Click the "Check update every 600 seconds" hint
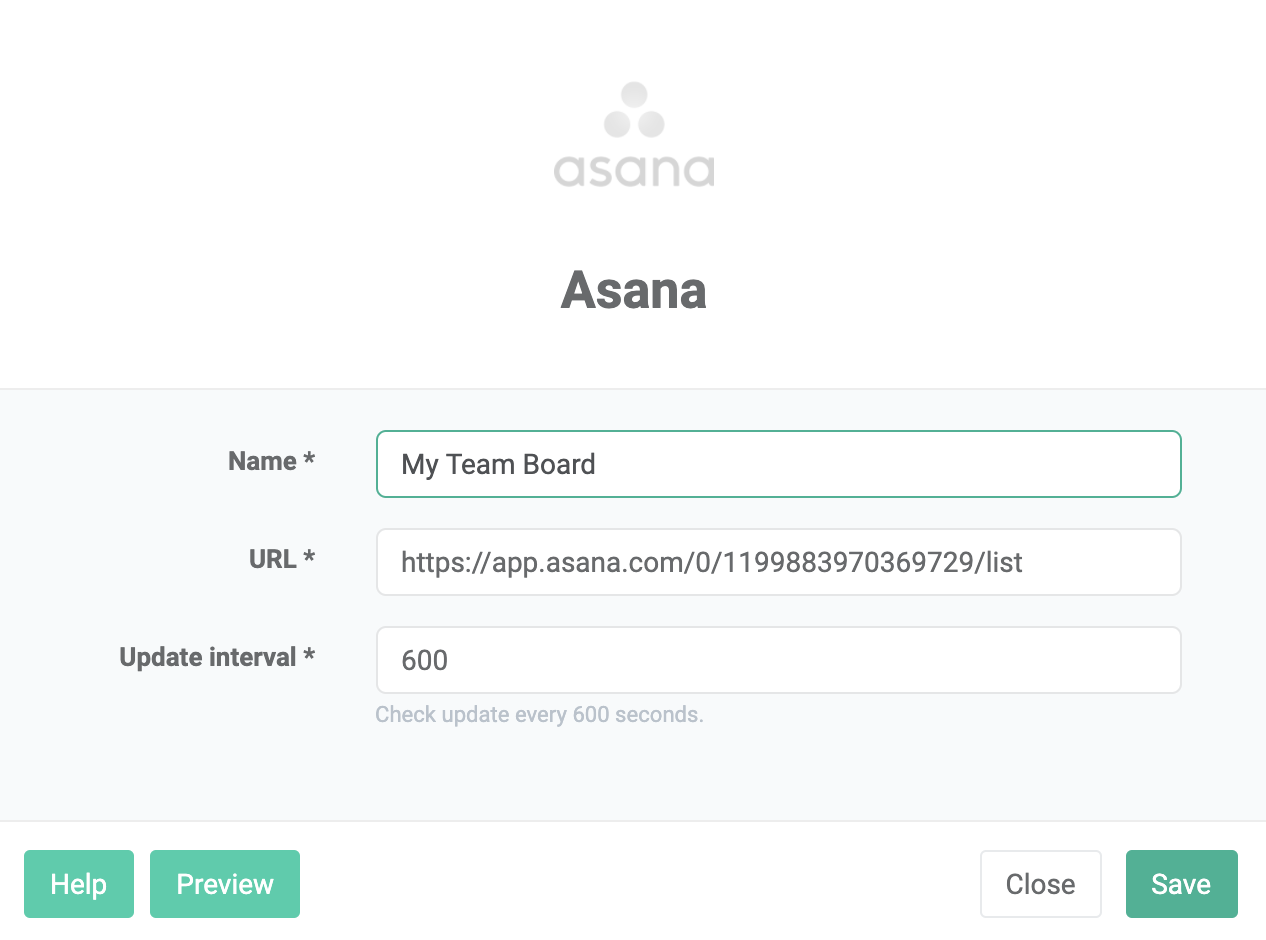 539,715
